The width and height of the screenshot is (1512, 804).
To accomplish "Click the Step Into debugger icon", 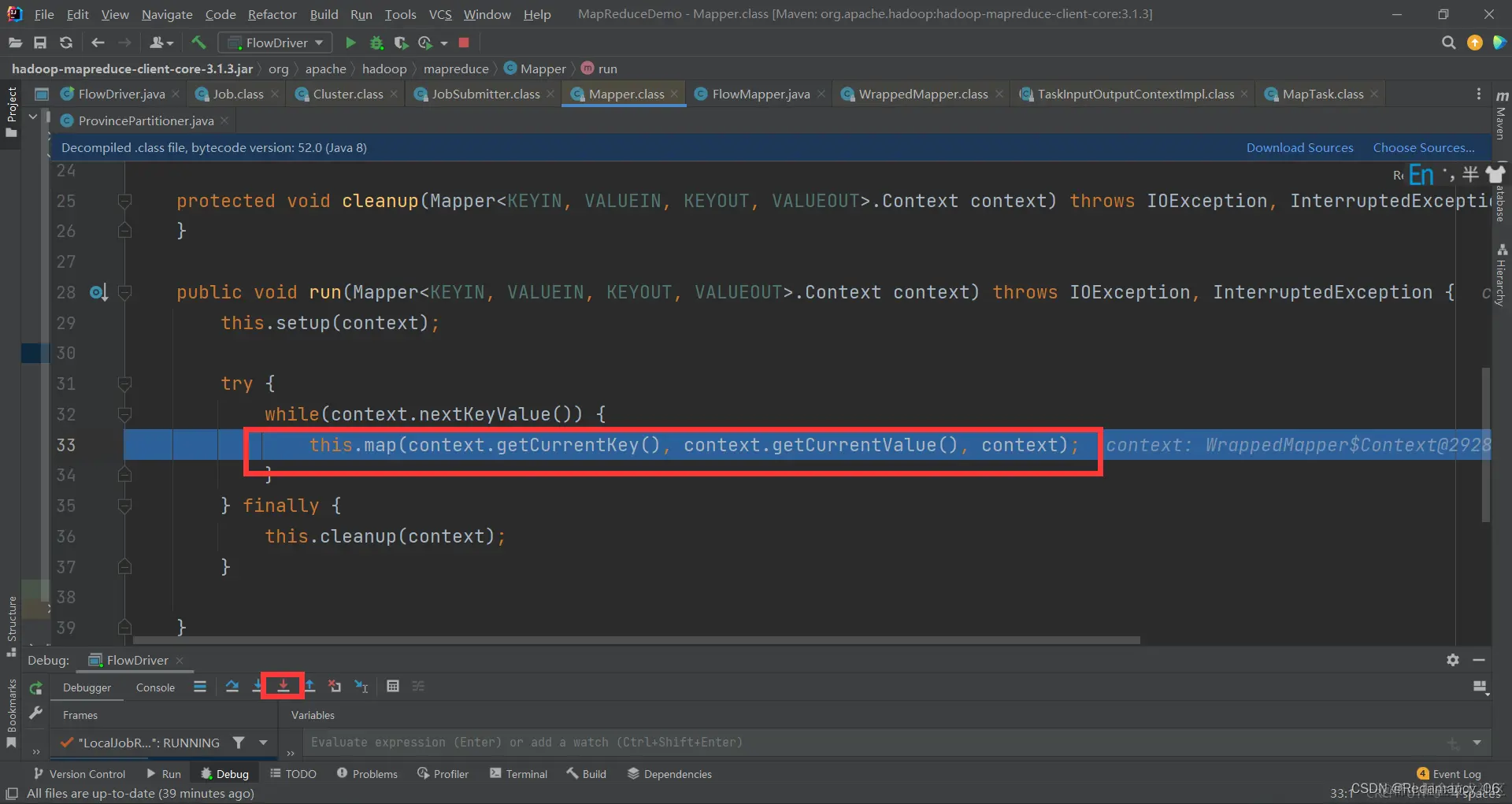I will coord(258,687).
